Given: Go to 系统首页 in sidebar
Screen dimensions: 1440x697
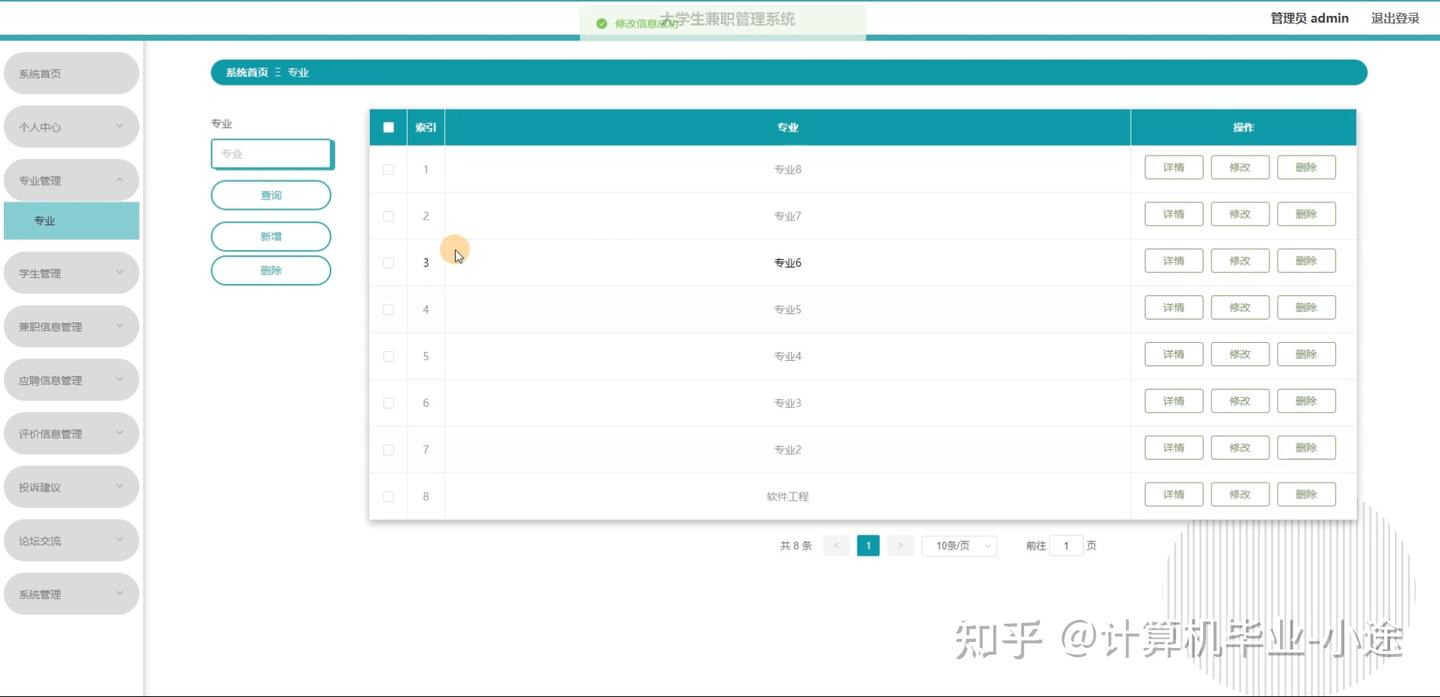Looking at the screenshot, I should (71, 73).
